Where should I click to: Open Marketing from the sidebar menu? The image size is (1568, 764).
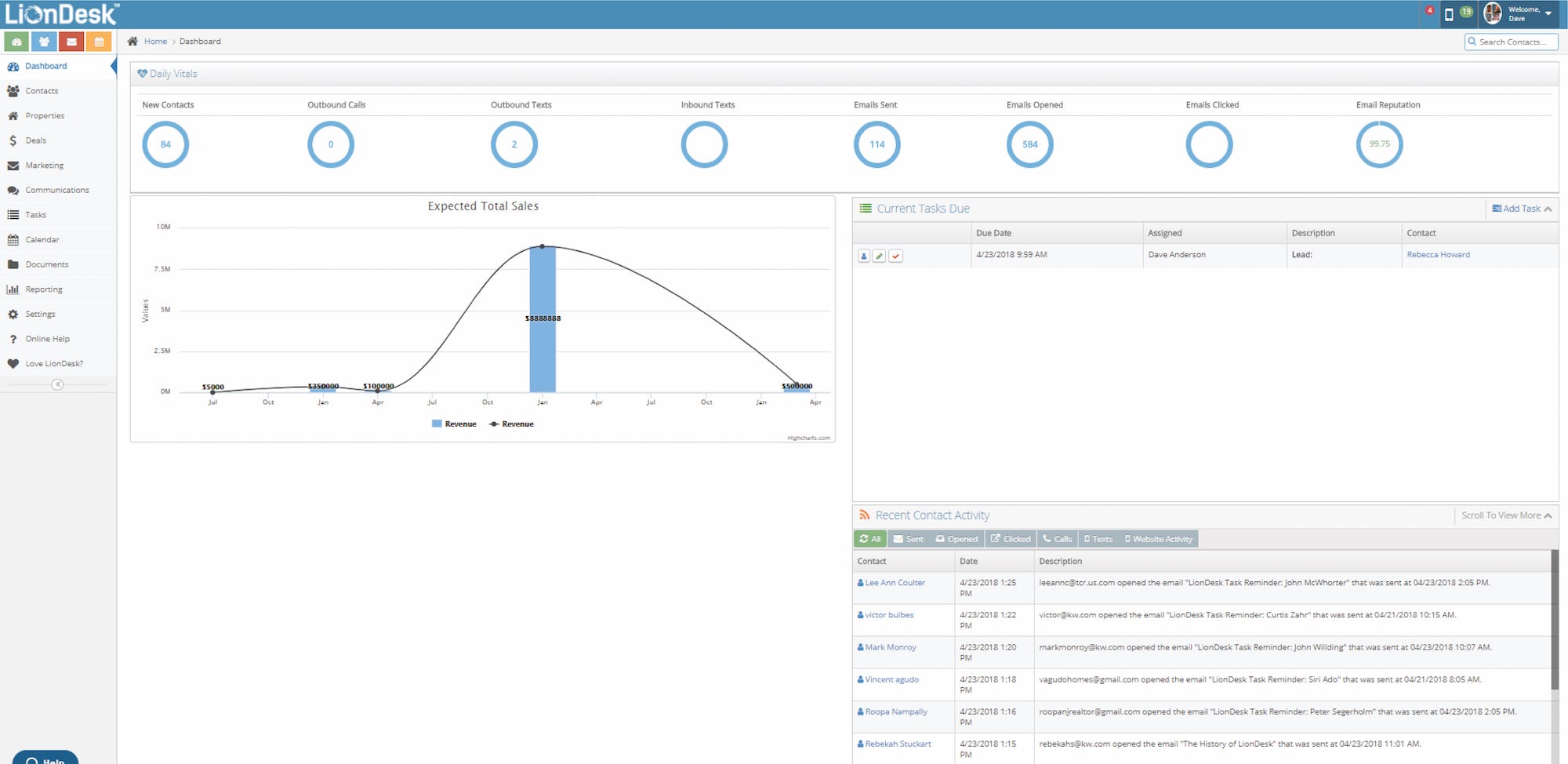pos(44,166)
